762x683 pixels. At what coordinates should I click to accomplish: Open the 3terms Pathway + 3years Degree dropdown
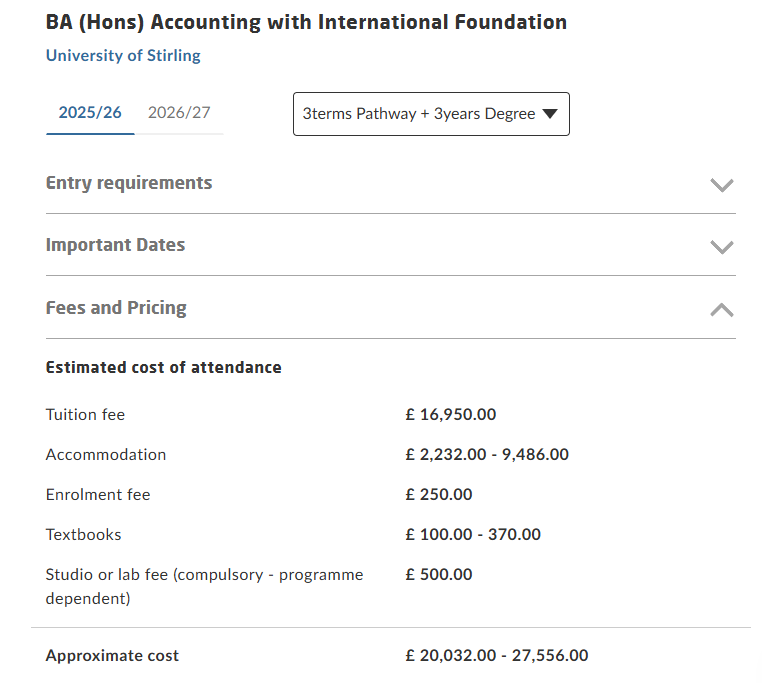431,114
